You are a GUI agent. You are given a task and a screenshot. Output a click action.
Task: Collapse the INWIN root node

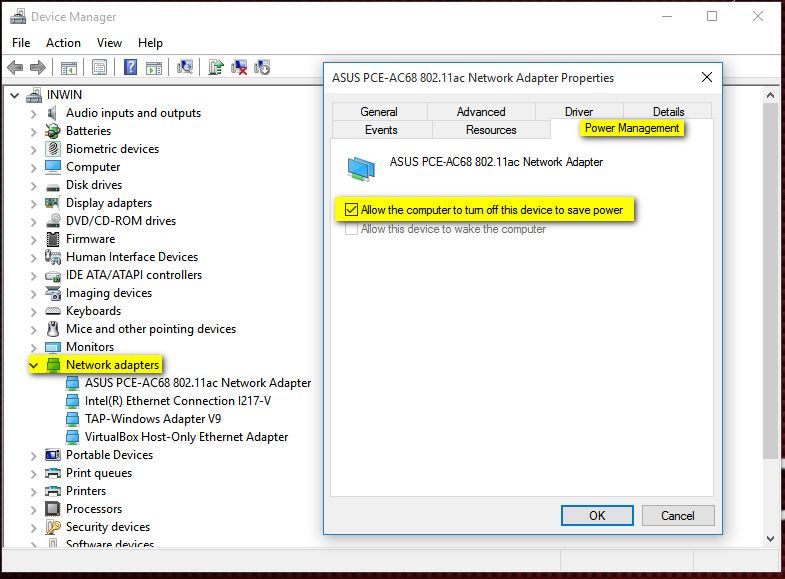tap(15, 95)
